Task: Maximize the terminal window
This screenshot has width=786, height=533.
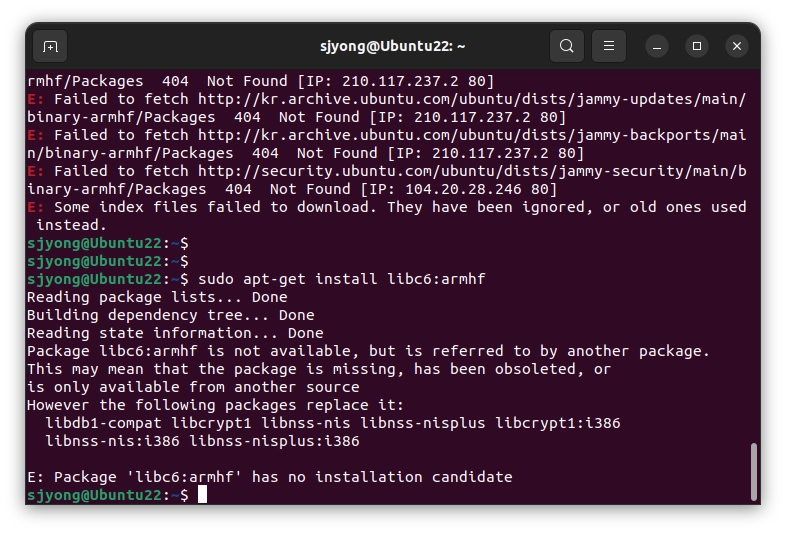Action: (x=697, y=47)
